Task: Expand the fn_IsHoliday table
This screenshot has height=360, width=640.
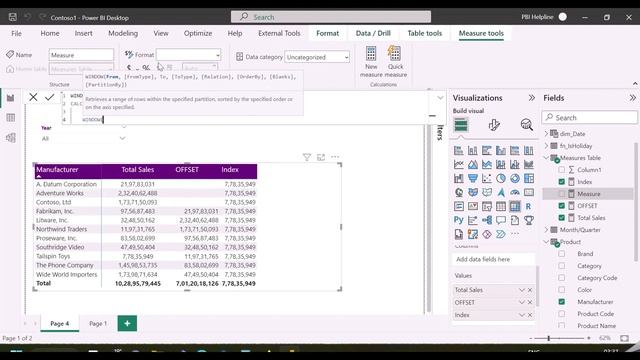Action: (x=547, y=146)
